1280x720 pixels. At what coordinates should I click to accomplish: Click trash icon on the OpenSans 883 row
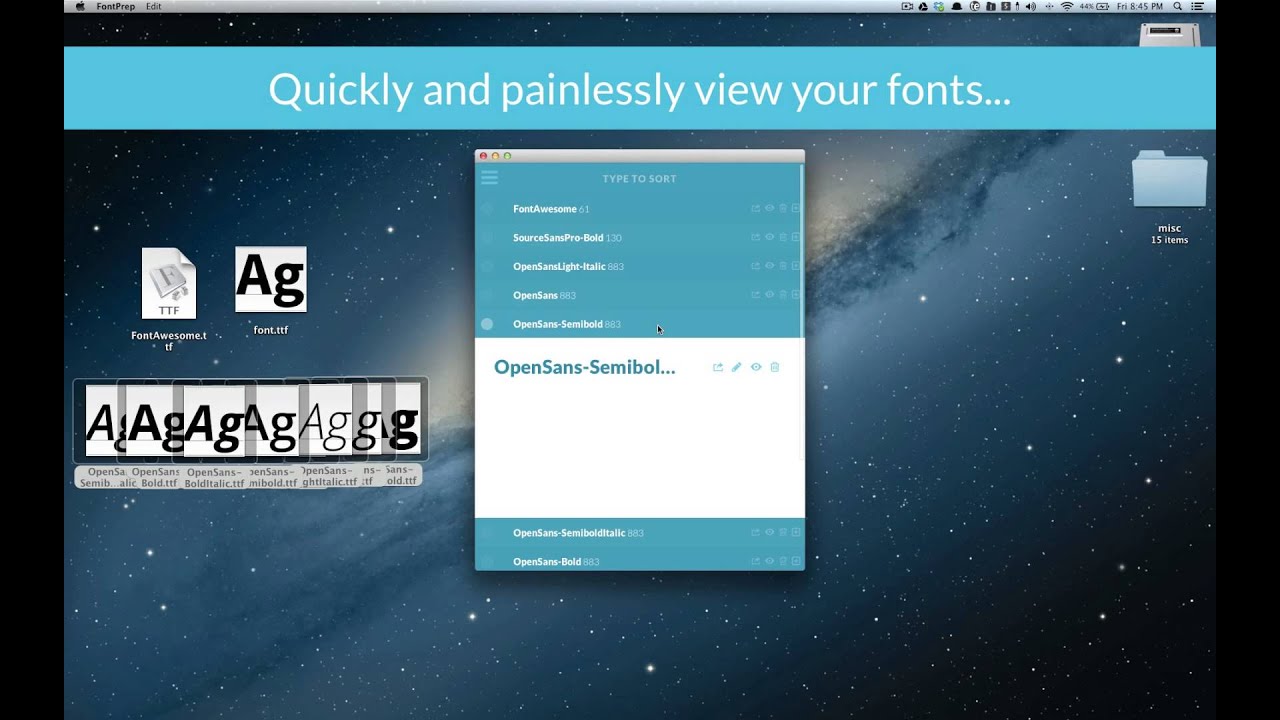[783, 295]
